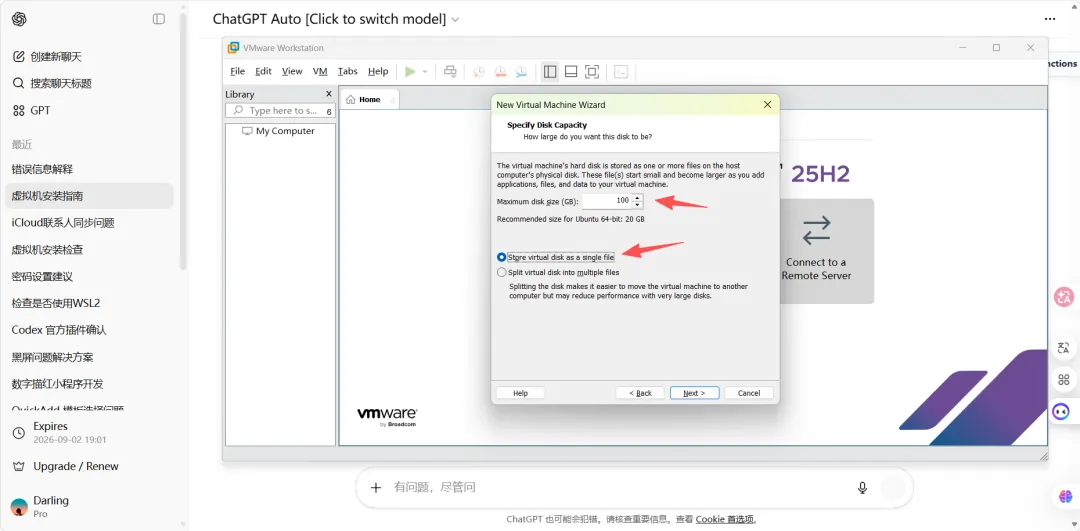Screen dimensions: 1080x531
Task: Open the VM menu in VMware Workstation
Action: (x=320, y=71)
